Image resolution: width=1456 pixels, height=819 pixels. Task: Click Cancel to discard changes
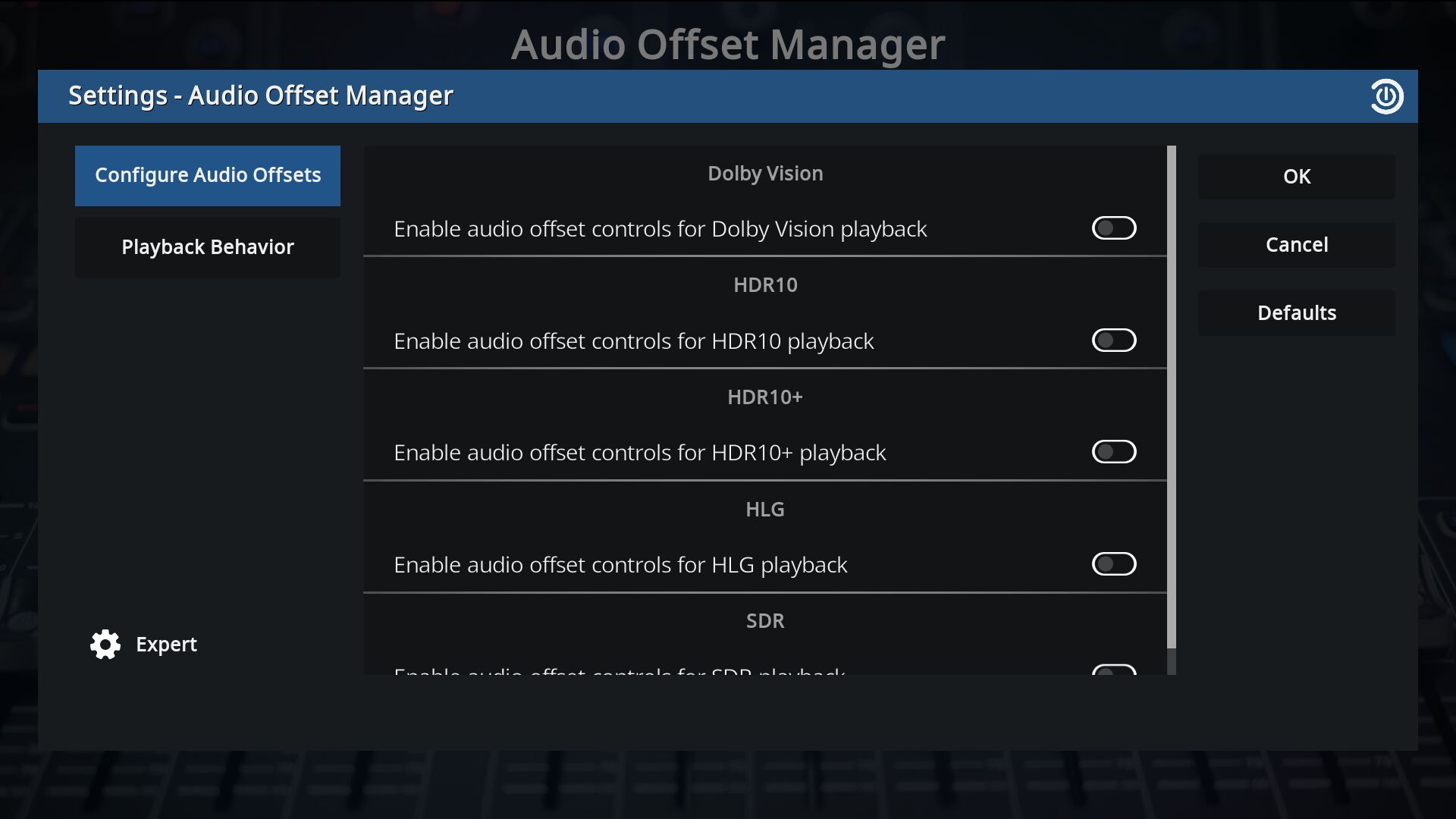[x=1296, y=245]
